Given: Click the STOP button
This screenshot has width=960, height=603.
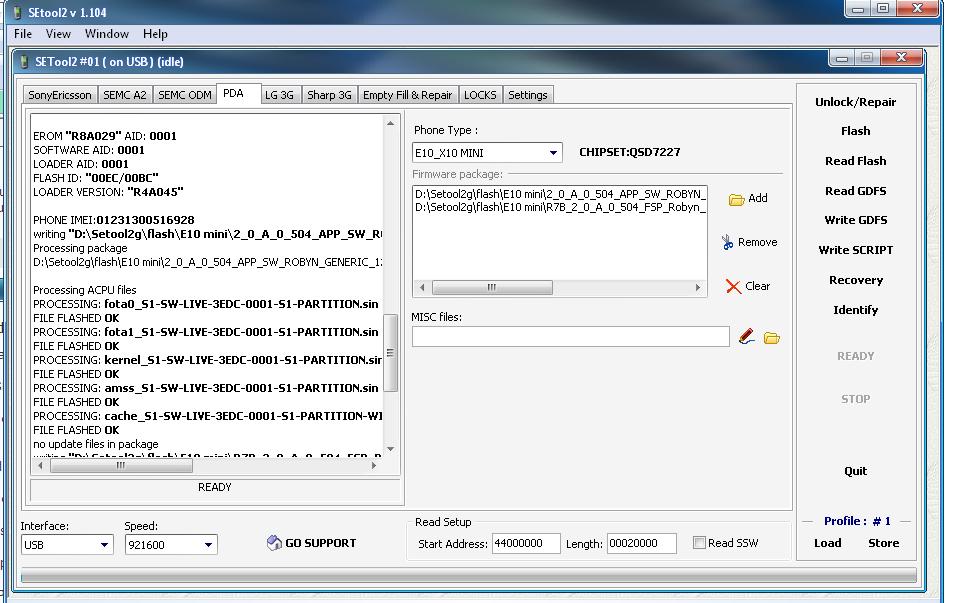Looking at the screenshot, I should click(x=855, y=399).
